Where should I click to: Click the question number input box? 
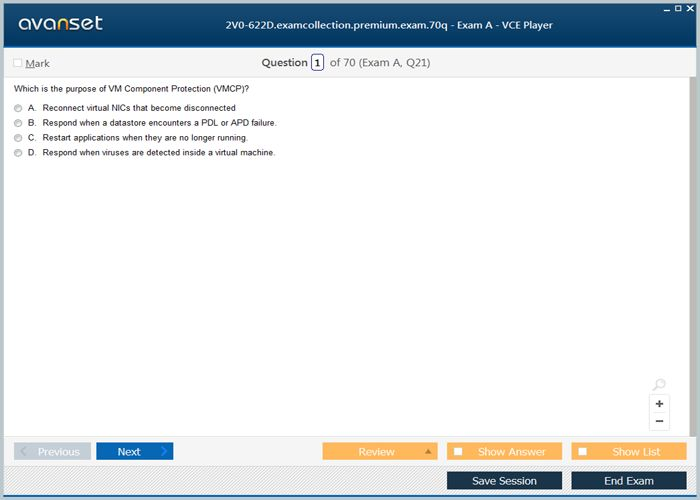(x=317, y=63)
